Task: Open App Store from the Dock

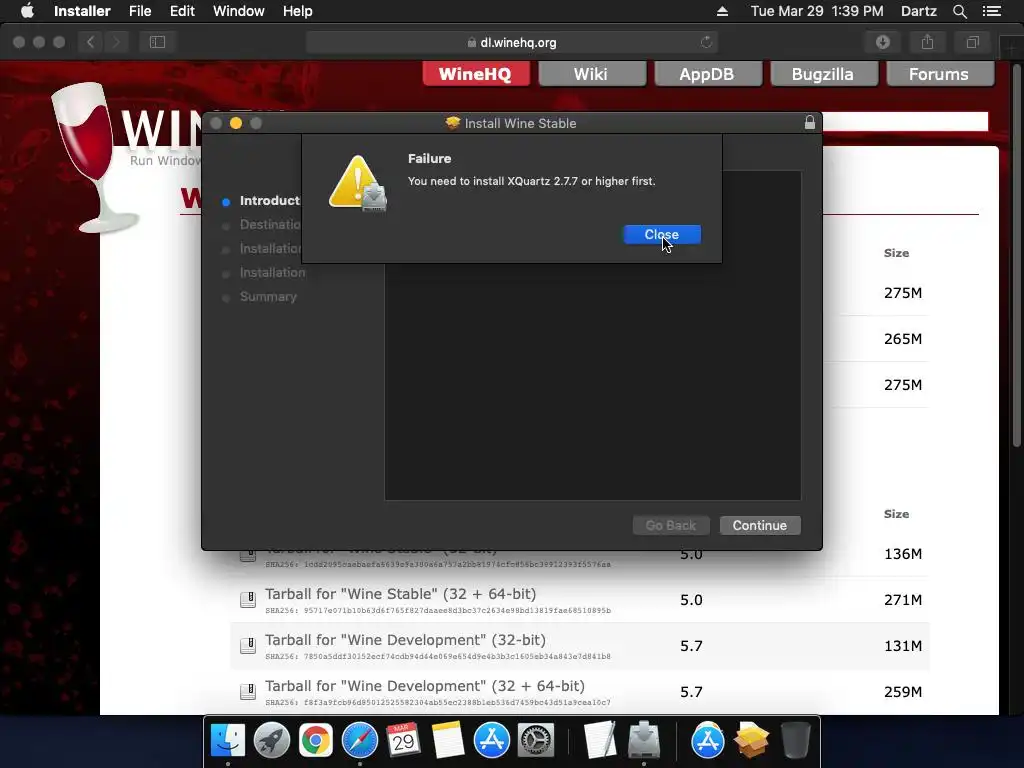Action: pos(491,741)
